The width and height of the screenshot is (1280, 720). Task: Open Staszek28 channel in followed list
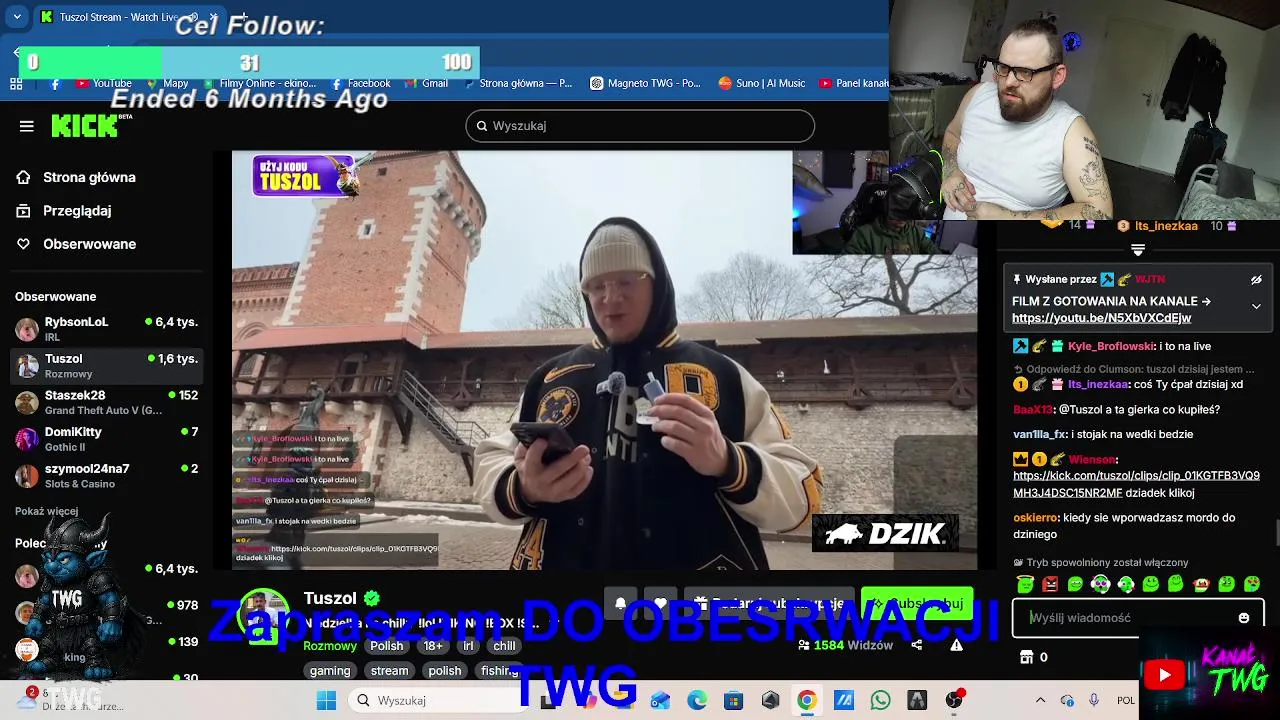pos(106,402)
